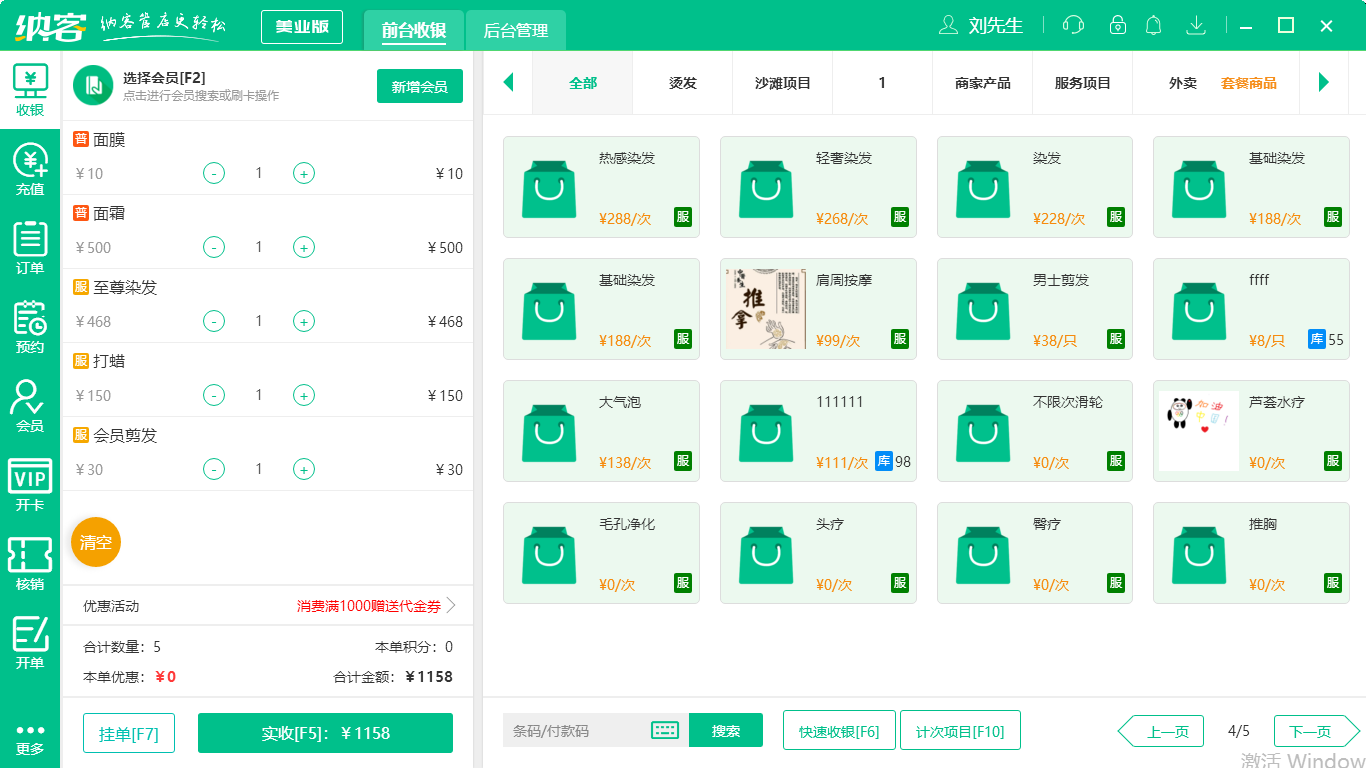Select the 芦荟水疗 product thumbnail
The width and height of the screenshot is (1366, 768).
point(1199,431)
